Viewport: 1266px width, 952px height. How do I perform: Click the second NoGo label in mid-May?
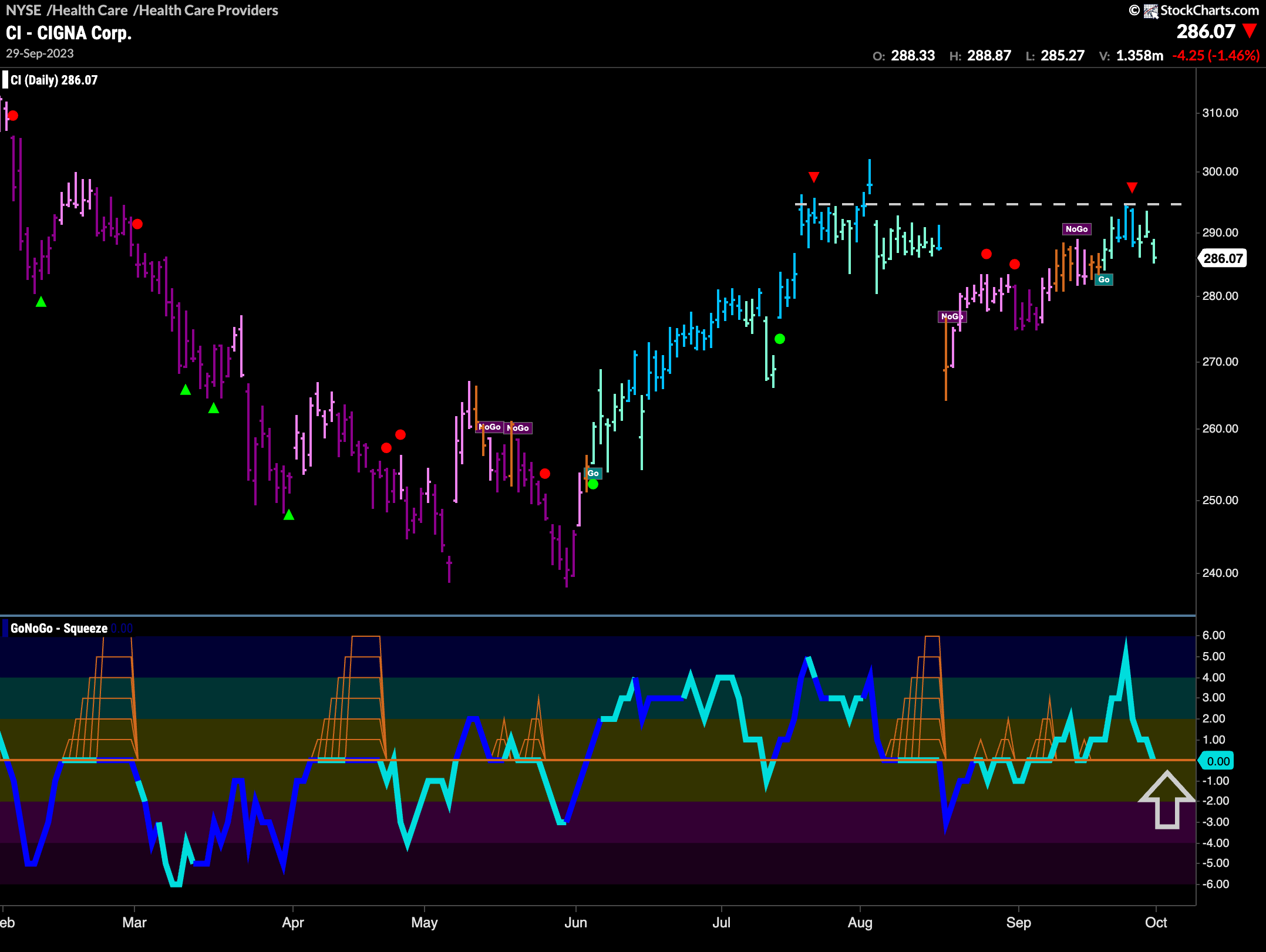pyautogui.click(x=517, y=428)
